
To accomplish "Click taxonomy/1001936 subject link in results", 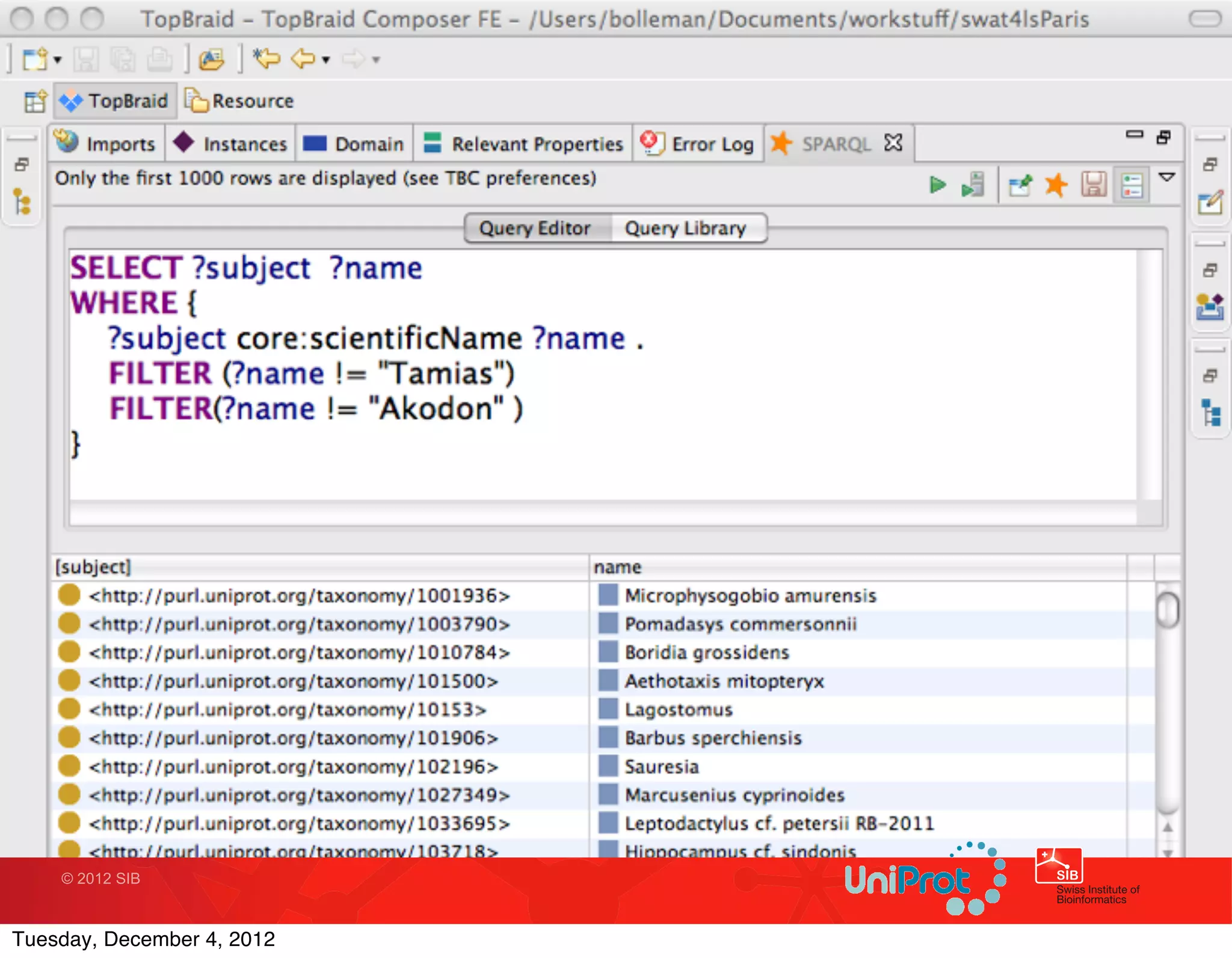I will [x=299, y=595].
